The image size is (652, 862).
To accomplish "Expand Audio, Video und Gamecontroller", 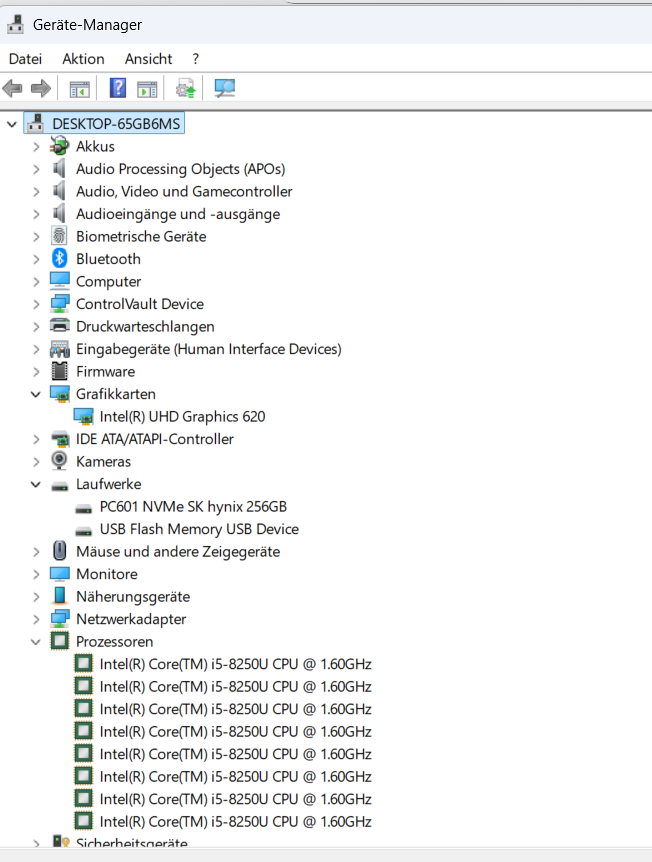I will (36, 192).
